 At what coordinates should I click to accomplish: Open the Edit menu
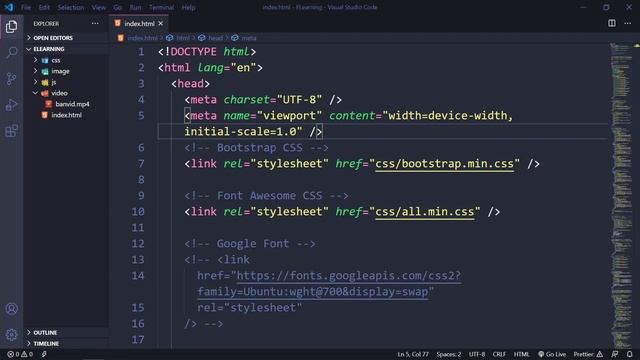44,7
